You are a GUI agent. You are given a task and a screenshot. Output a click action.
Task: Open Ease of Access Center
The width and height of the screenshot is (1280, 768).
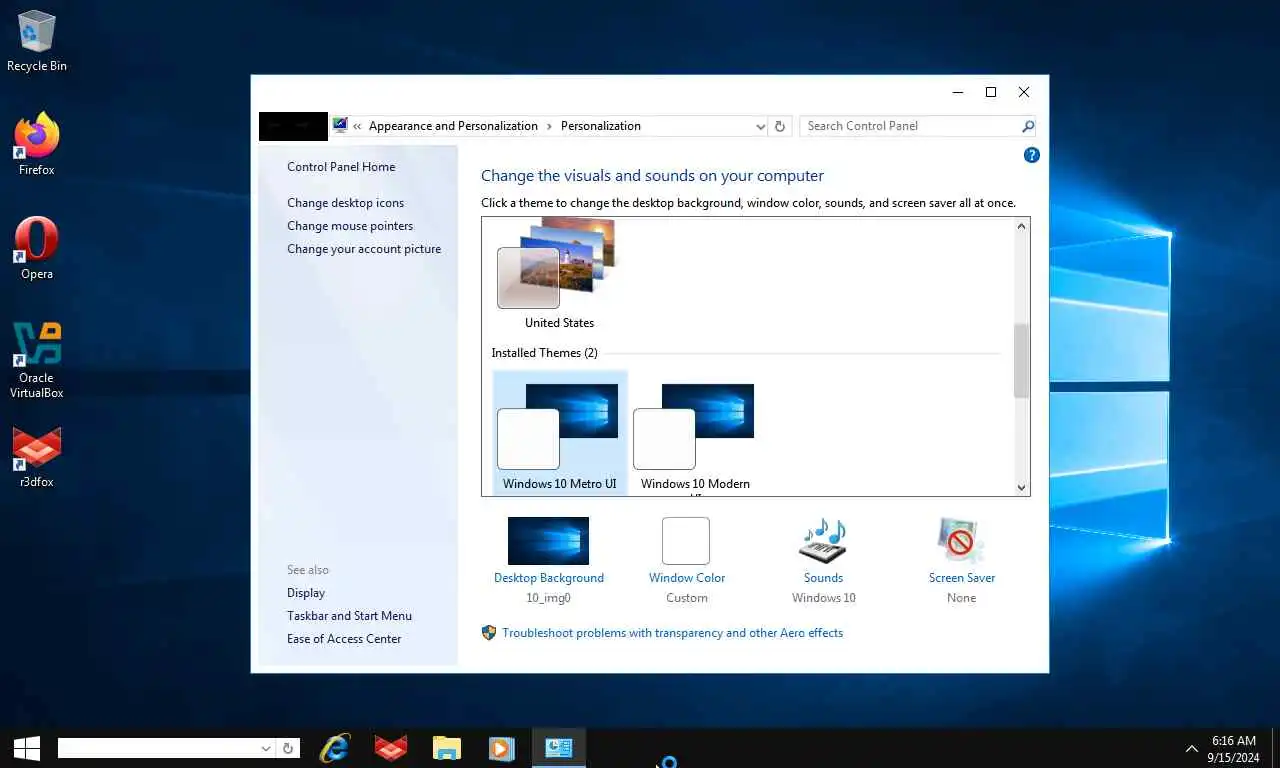tap(344, 639)
